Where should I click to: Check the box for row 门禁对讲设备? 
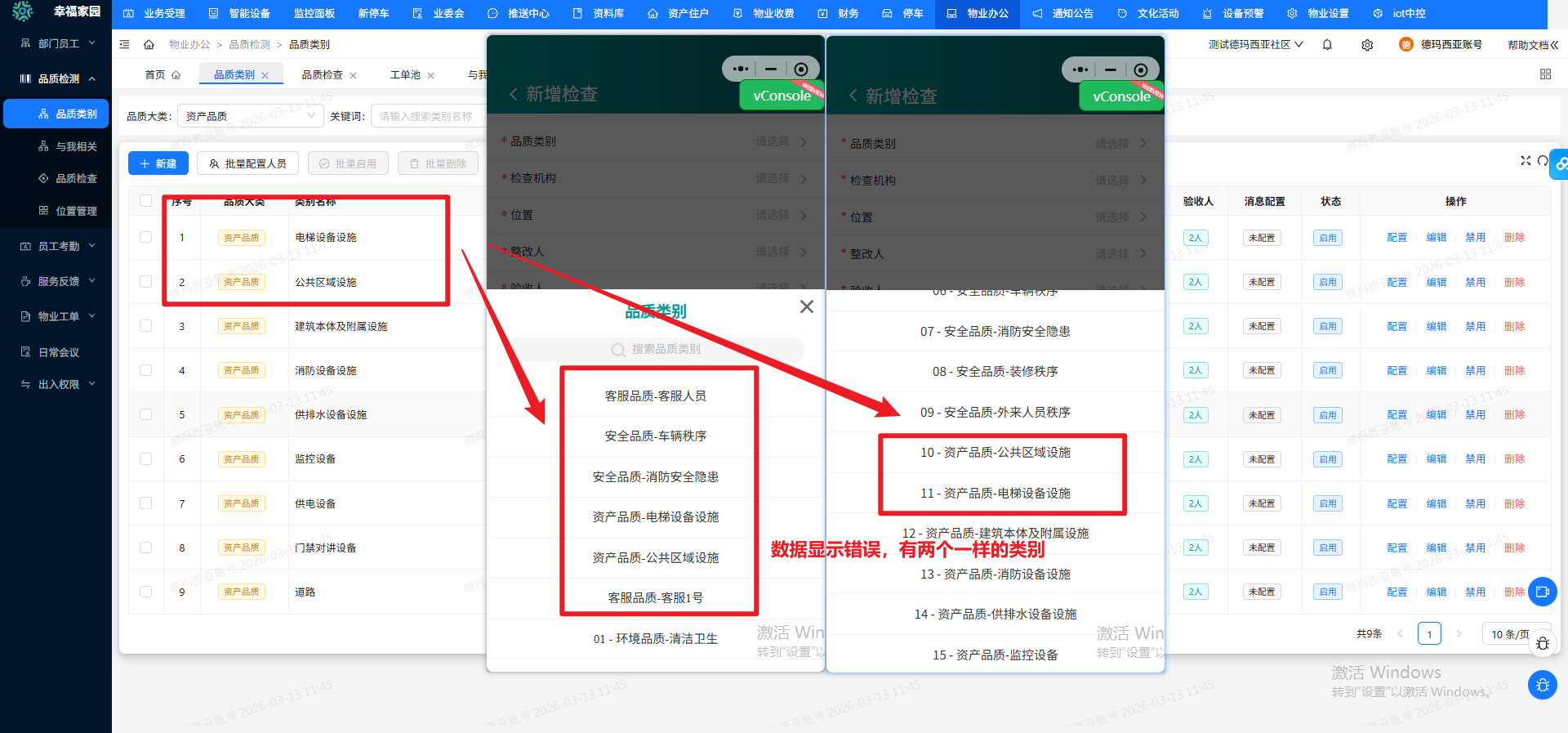click(x=145, y=548)
